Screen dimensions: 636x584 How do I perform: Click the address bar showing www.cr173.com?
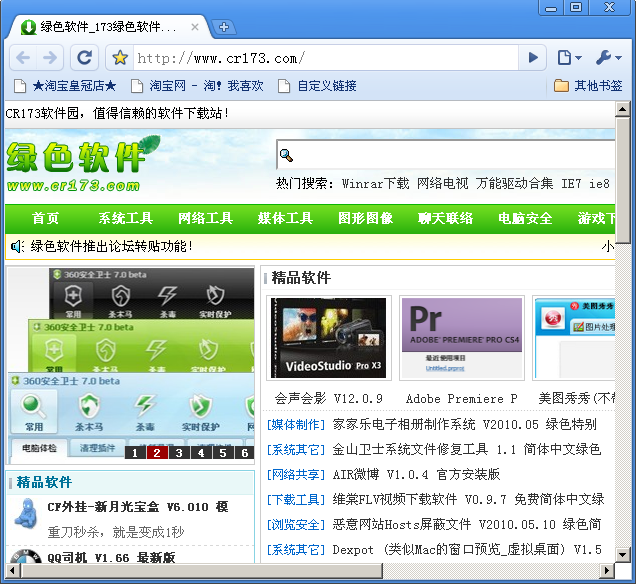(x=326, y=58)
